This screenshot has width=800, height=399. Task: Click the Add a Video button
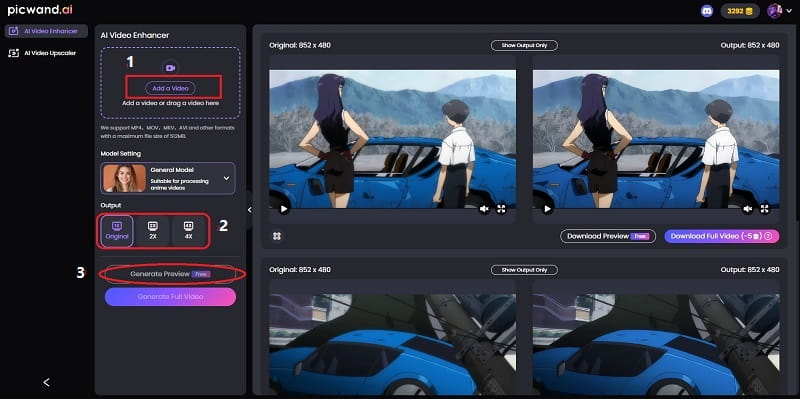coord(170,88)
